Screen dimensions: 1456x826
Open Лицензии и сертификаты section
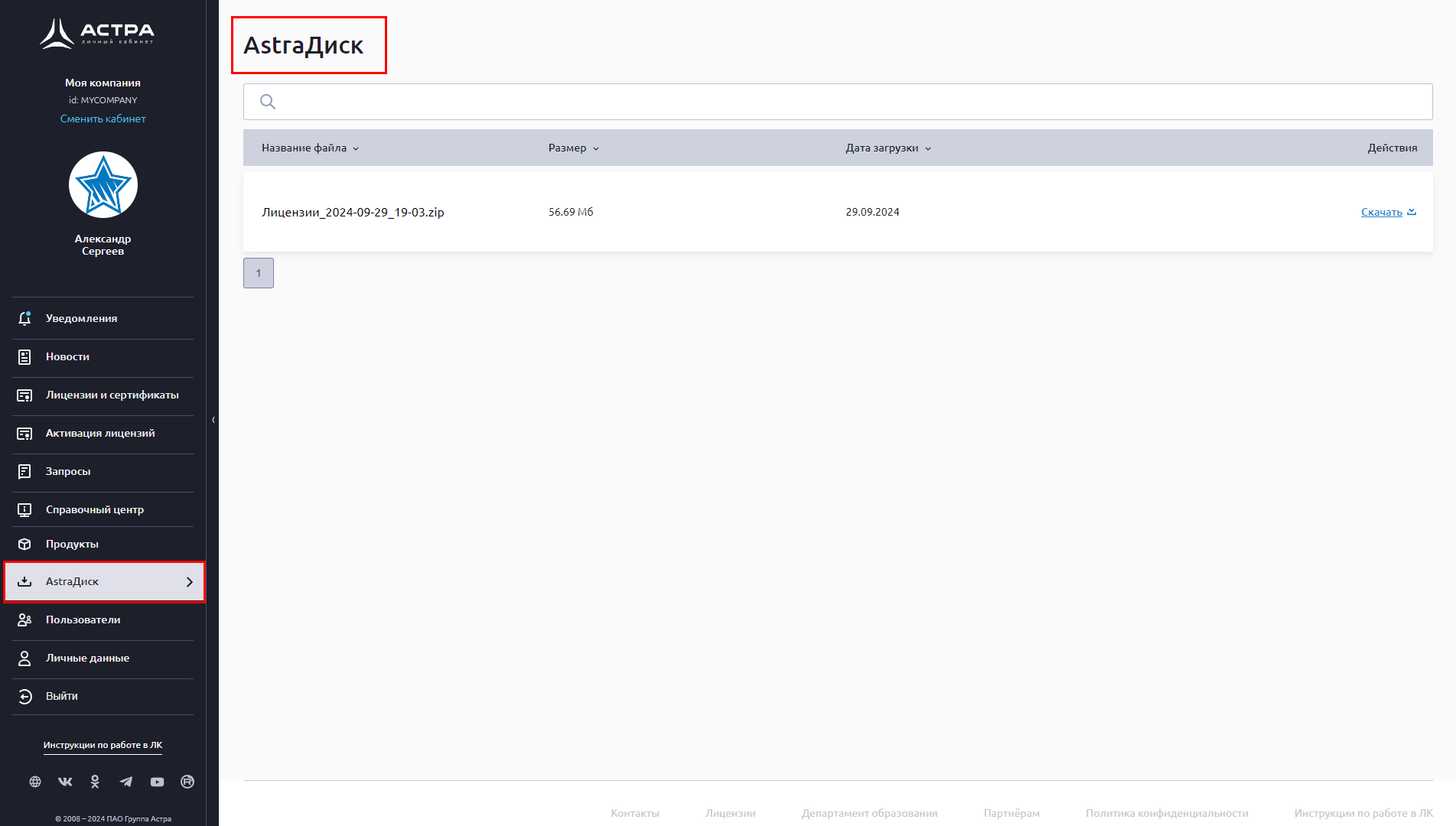pos(112,395)
